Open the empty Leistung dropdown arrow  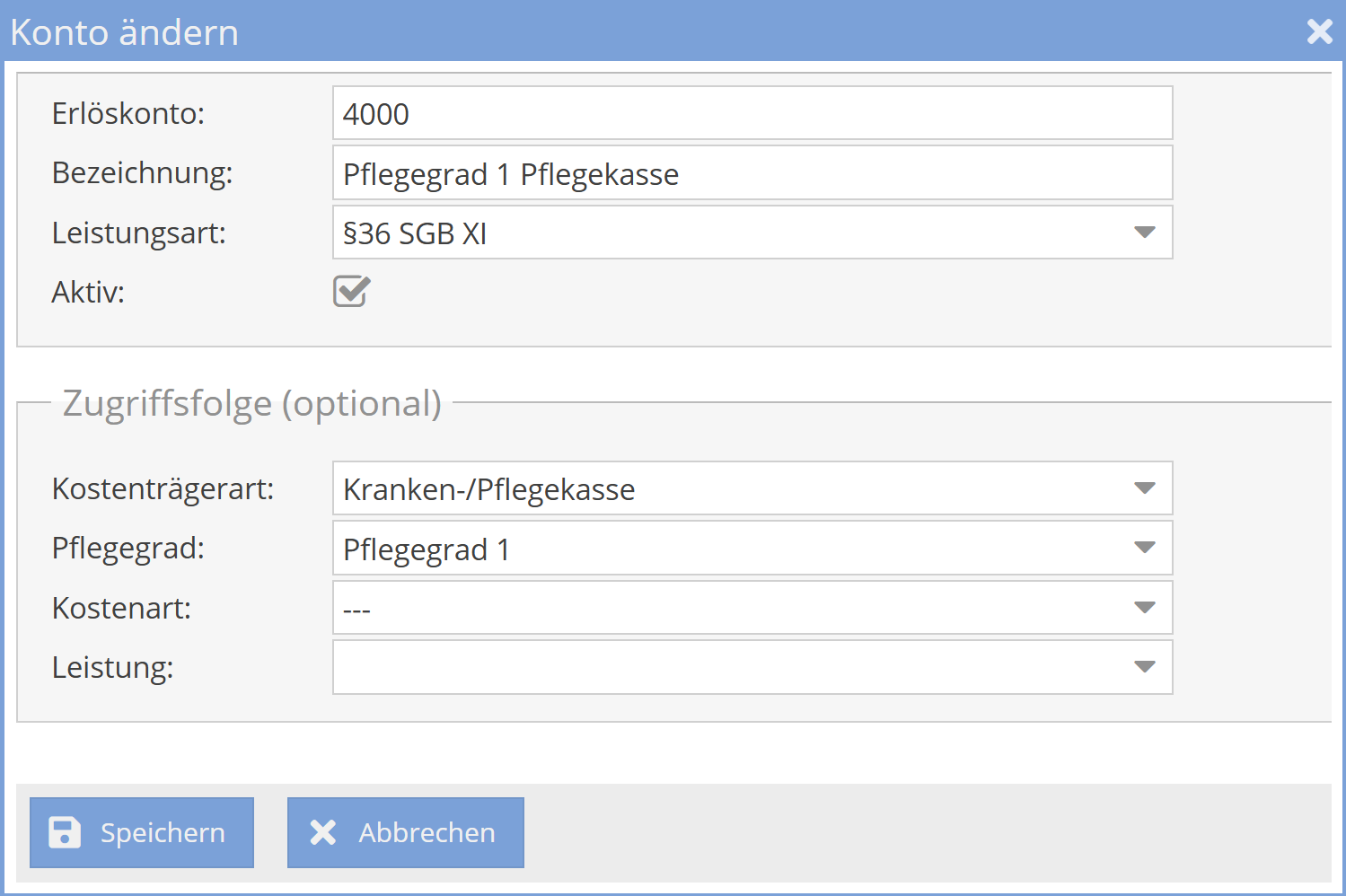click(1144, 667)
